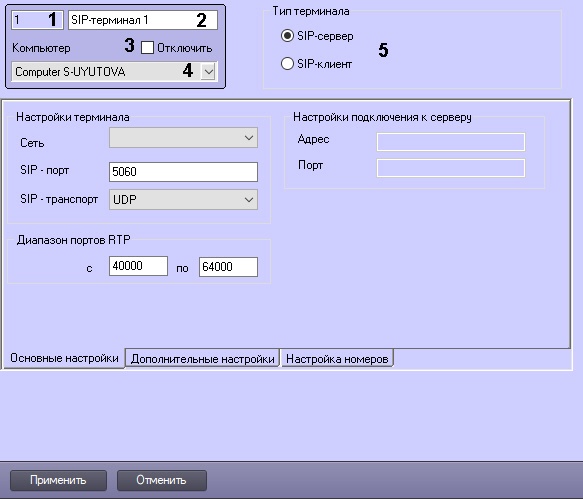
Task: Select the Основные настройки tab
Action: click(x=64, y=358)
